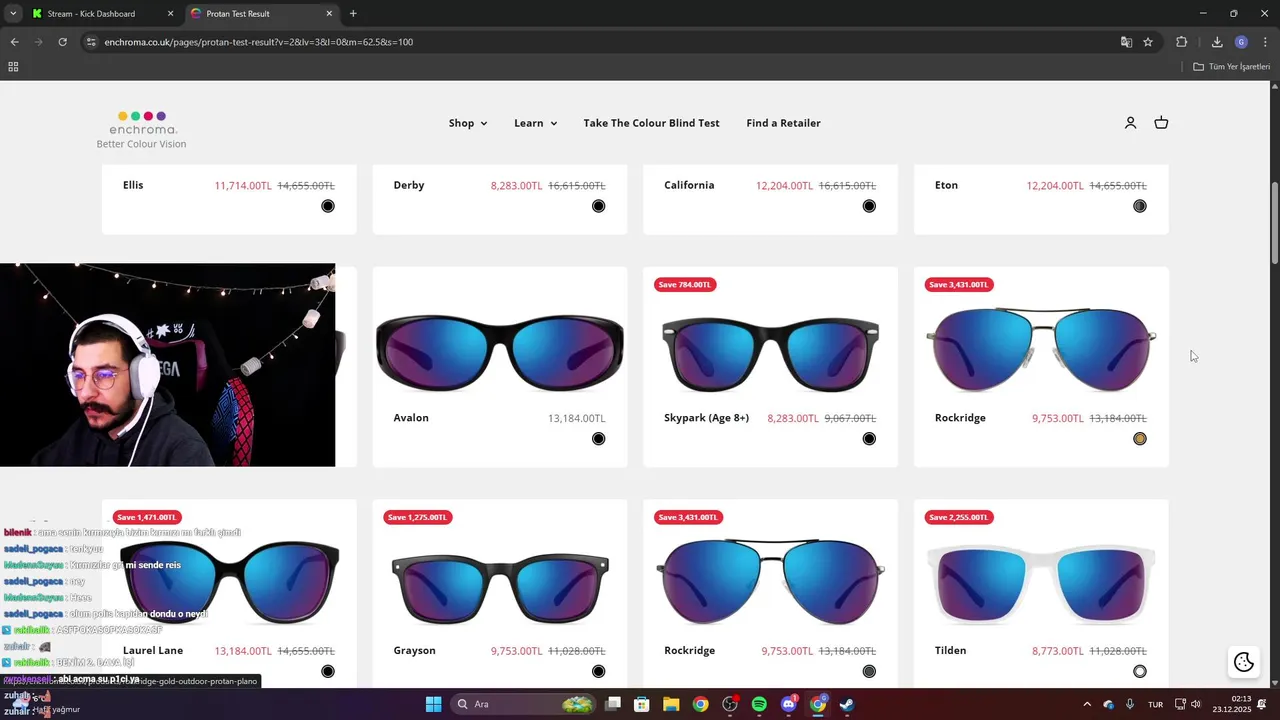Click the Windows taskbar search box

(525, 704)
